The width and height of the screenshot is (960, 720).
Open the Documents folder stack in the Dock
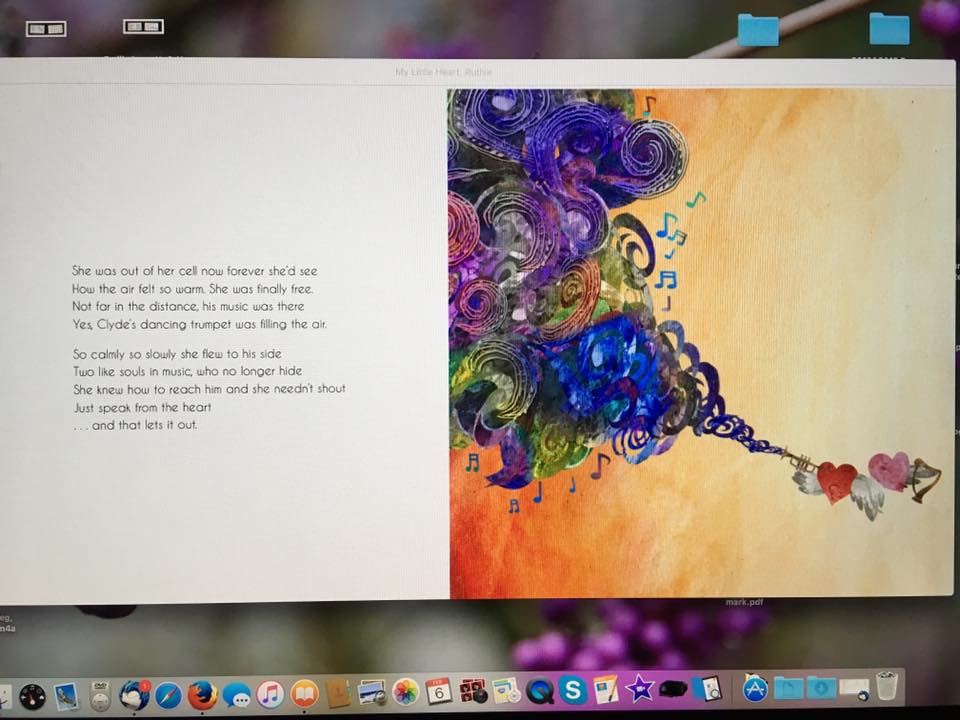(x=788, y=688)
